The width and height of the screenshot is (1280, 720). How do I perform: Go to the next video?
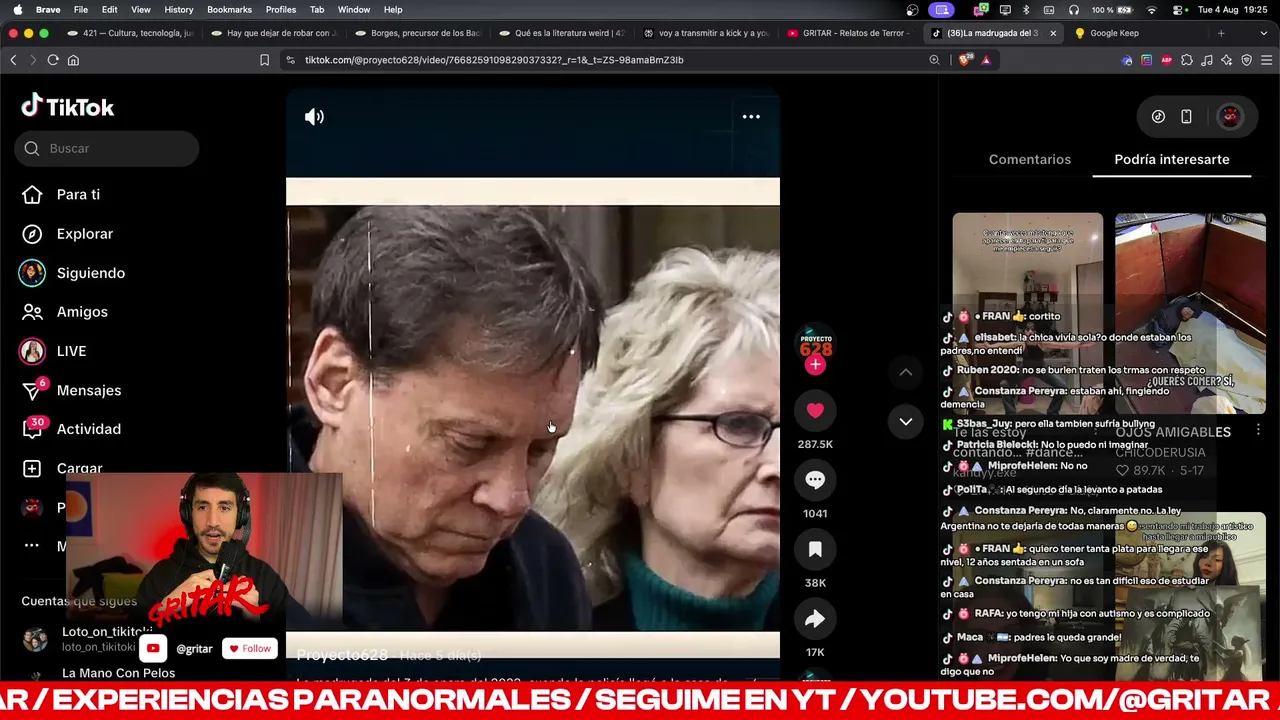click(905, 421)
